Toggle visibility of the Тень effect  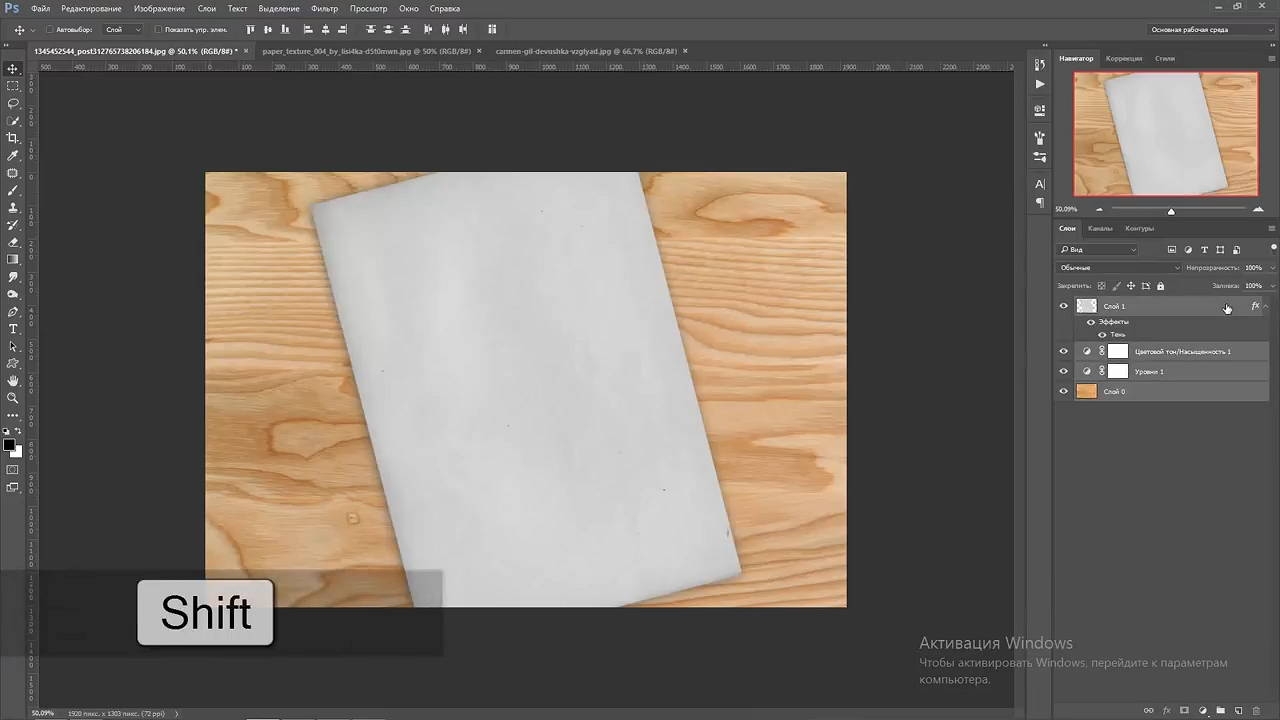point(1102,335)
